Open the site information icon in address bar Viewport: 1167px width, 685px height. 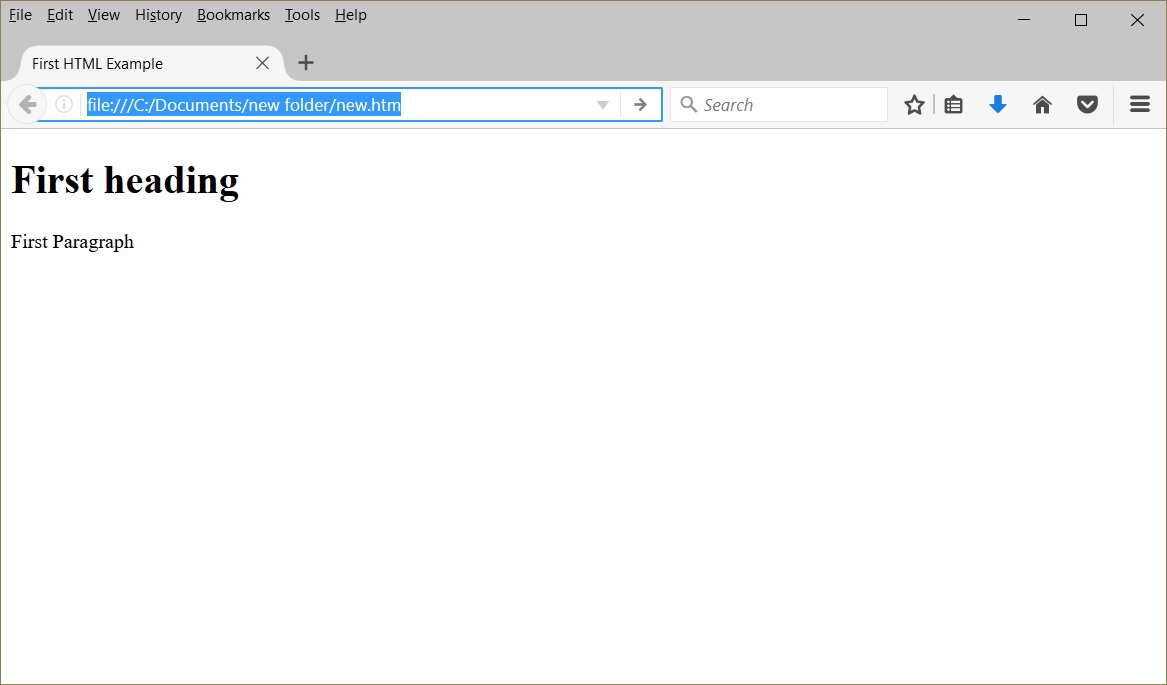[64, 105]
